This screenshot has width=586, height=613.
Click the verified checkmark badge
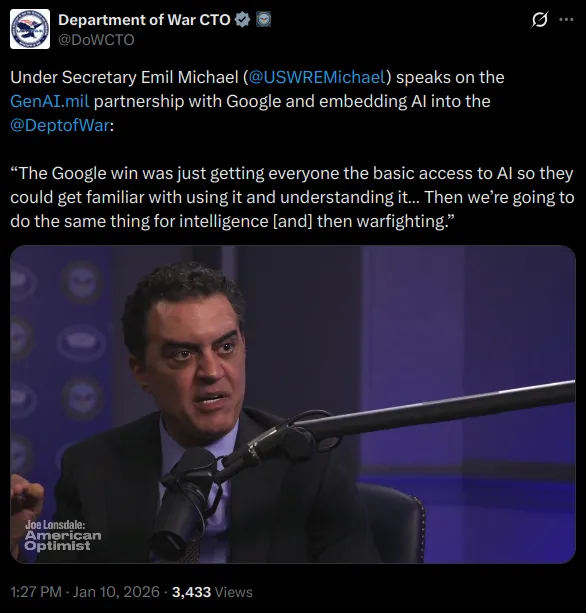[242, 20]
